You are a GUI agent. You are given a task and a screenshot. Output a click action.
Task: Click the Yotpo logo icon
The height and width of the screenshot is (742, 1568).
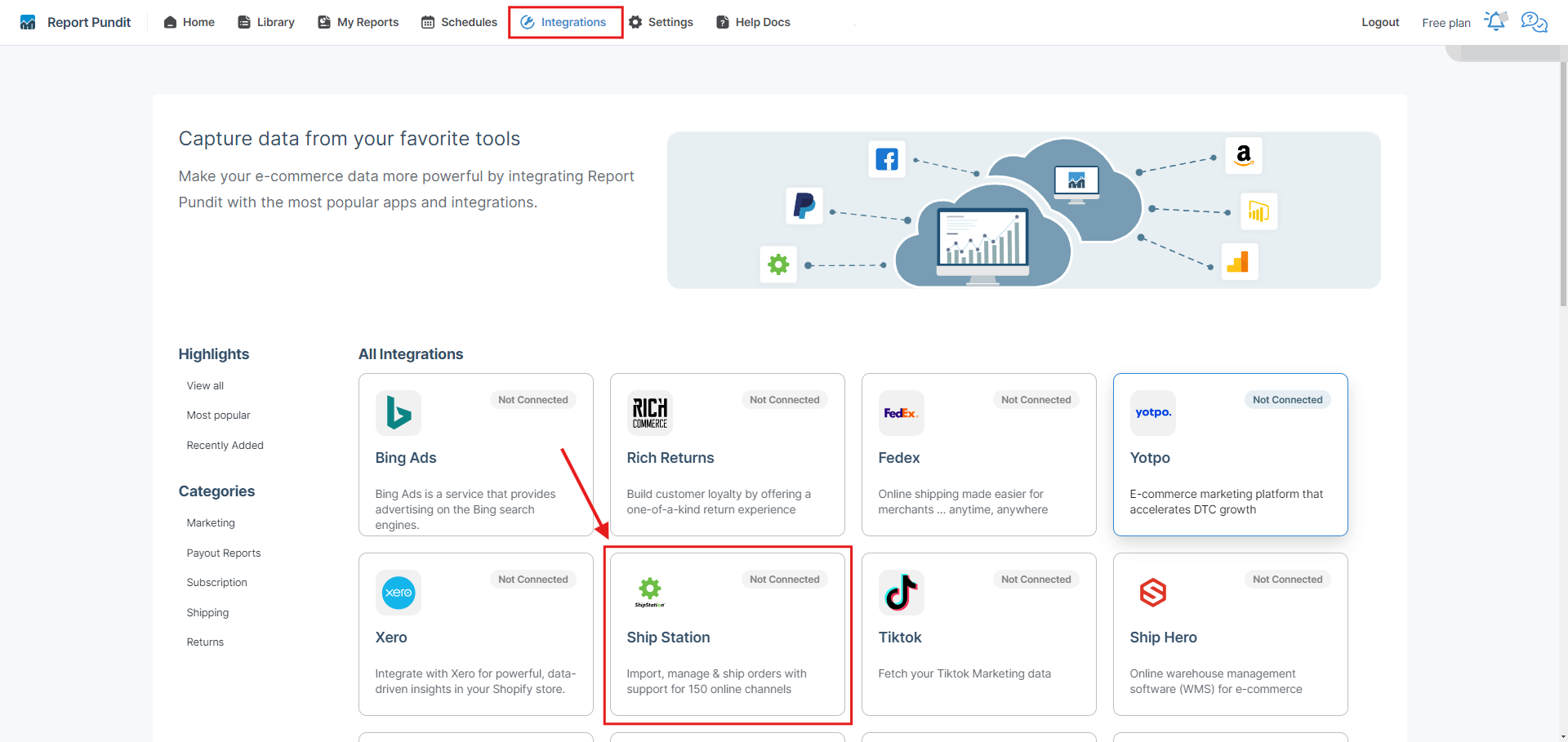1152,413
